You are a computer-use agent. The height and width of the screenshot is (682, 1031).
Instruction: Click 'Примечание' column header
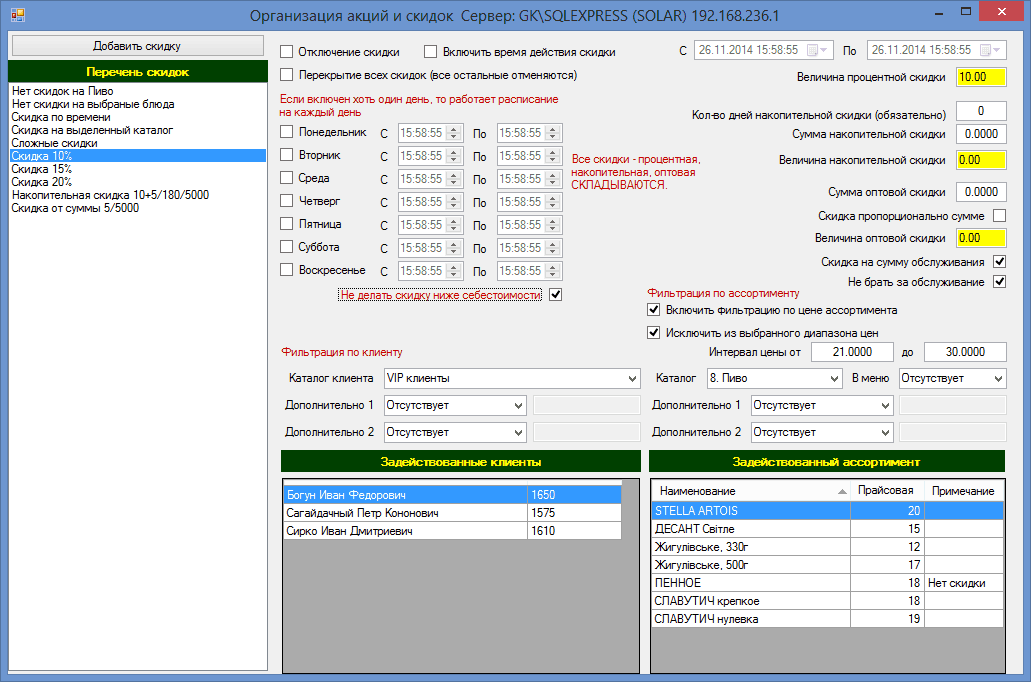[963, 491]
